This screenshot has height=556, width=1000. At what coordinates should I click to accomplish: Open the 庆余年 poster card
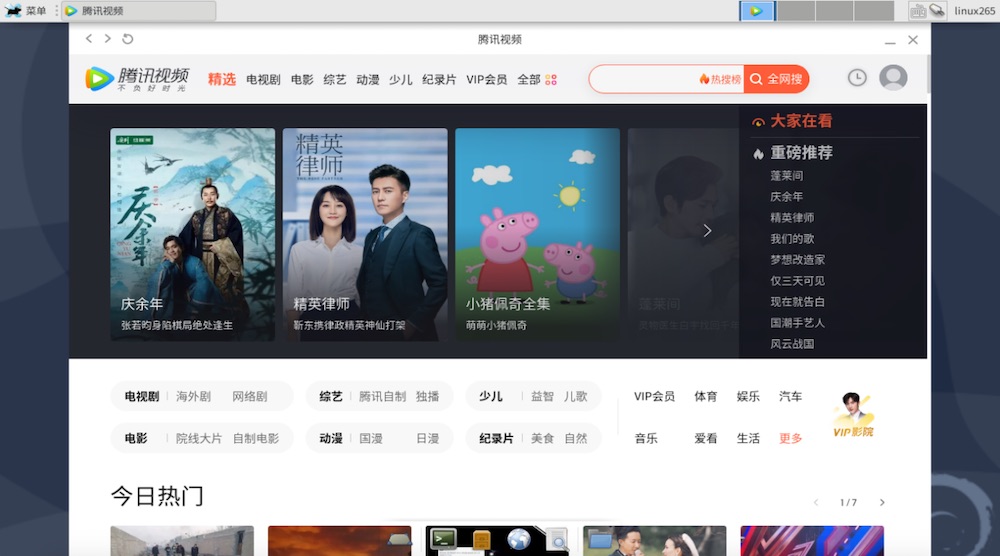193,234
